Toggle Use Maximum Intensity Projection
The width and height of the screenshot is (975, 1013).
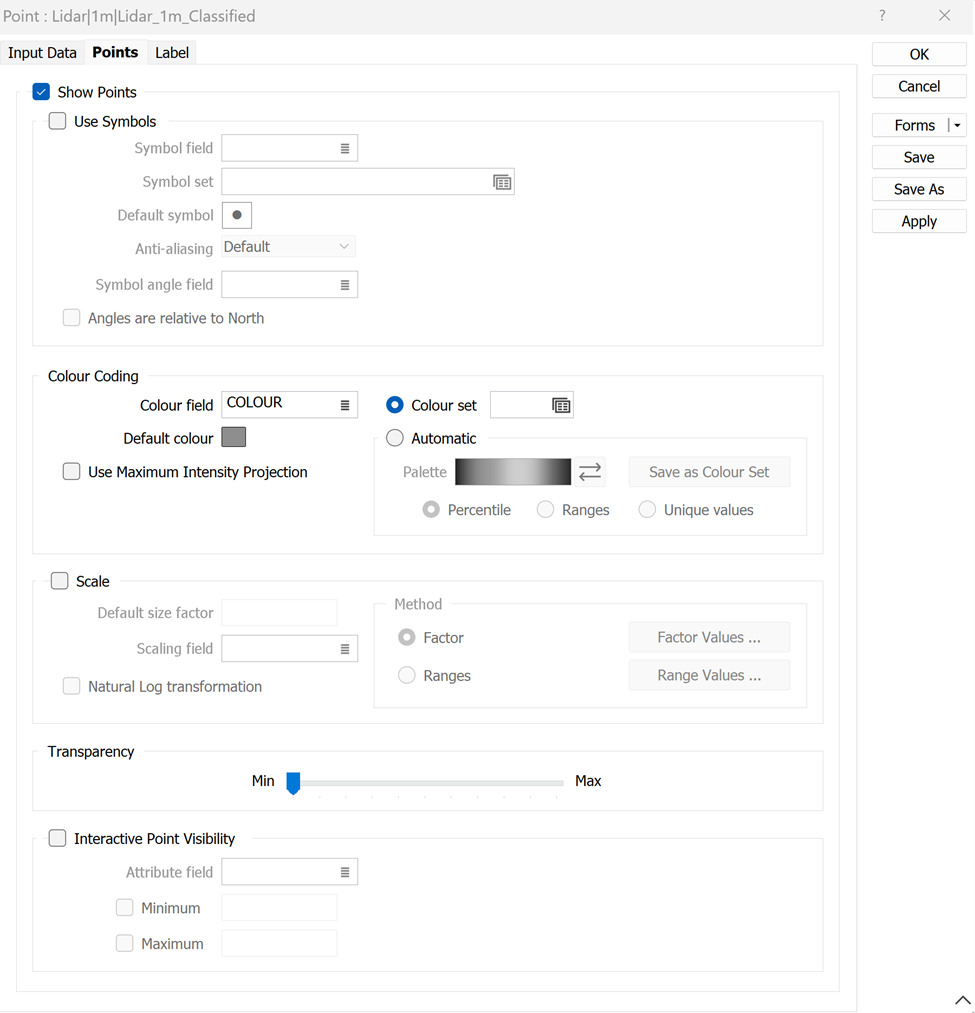[x=71, y=472]
